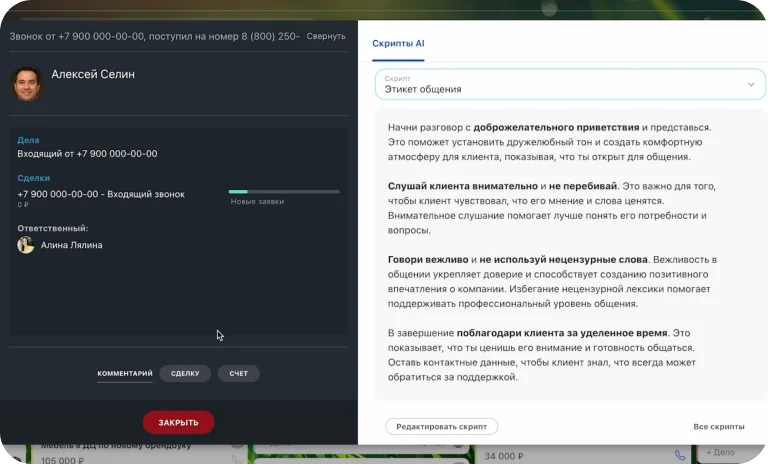
Task: Open Входящий от +7 900 000-00-00 task
Action: (x=87, y=154)
